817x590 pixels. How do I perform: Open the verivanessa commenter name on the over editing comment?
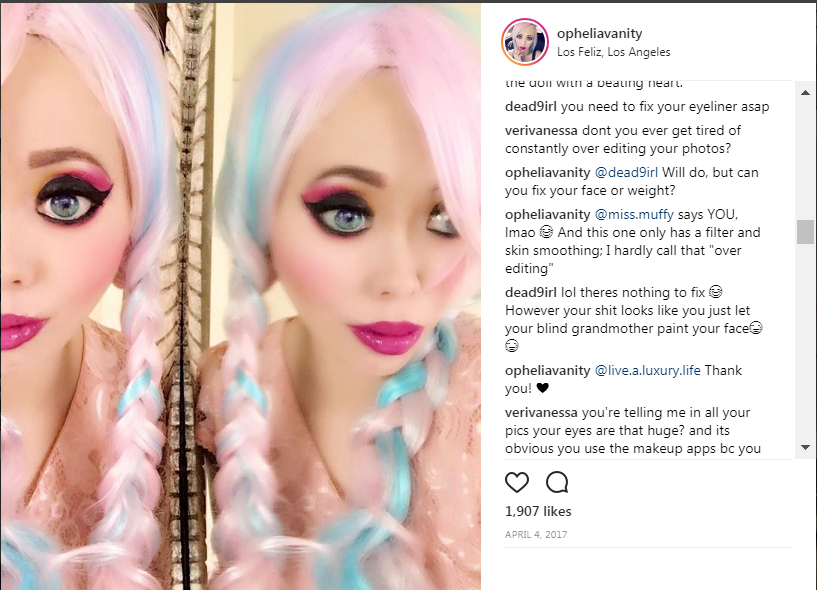point(541,131)
